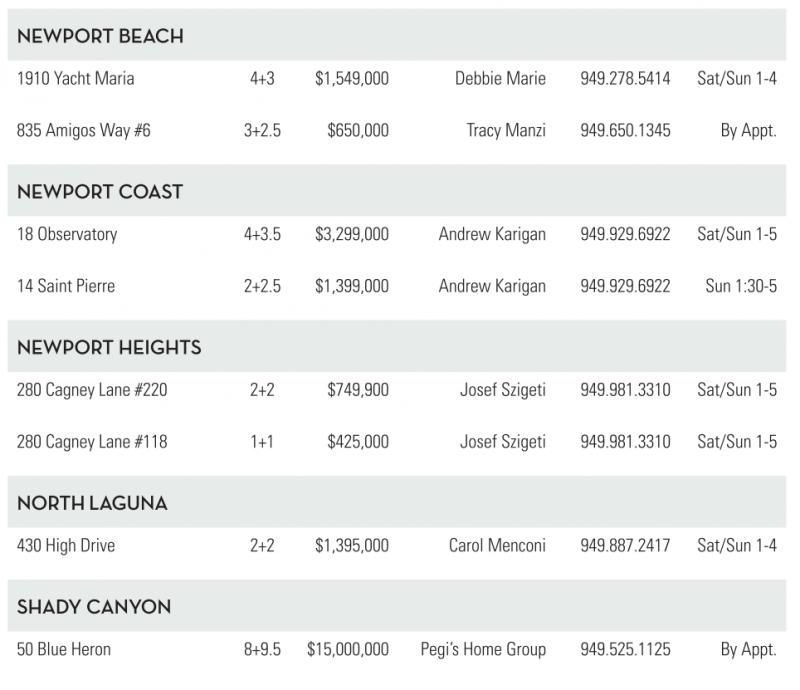This screenshot has height=690, width=800.
Task: Click the Shady Canyon section header
Action: click(94, 607)
